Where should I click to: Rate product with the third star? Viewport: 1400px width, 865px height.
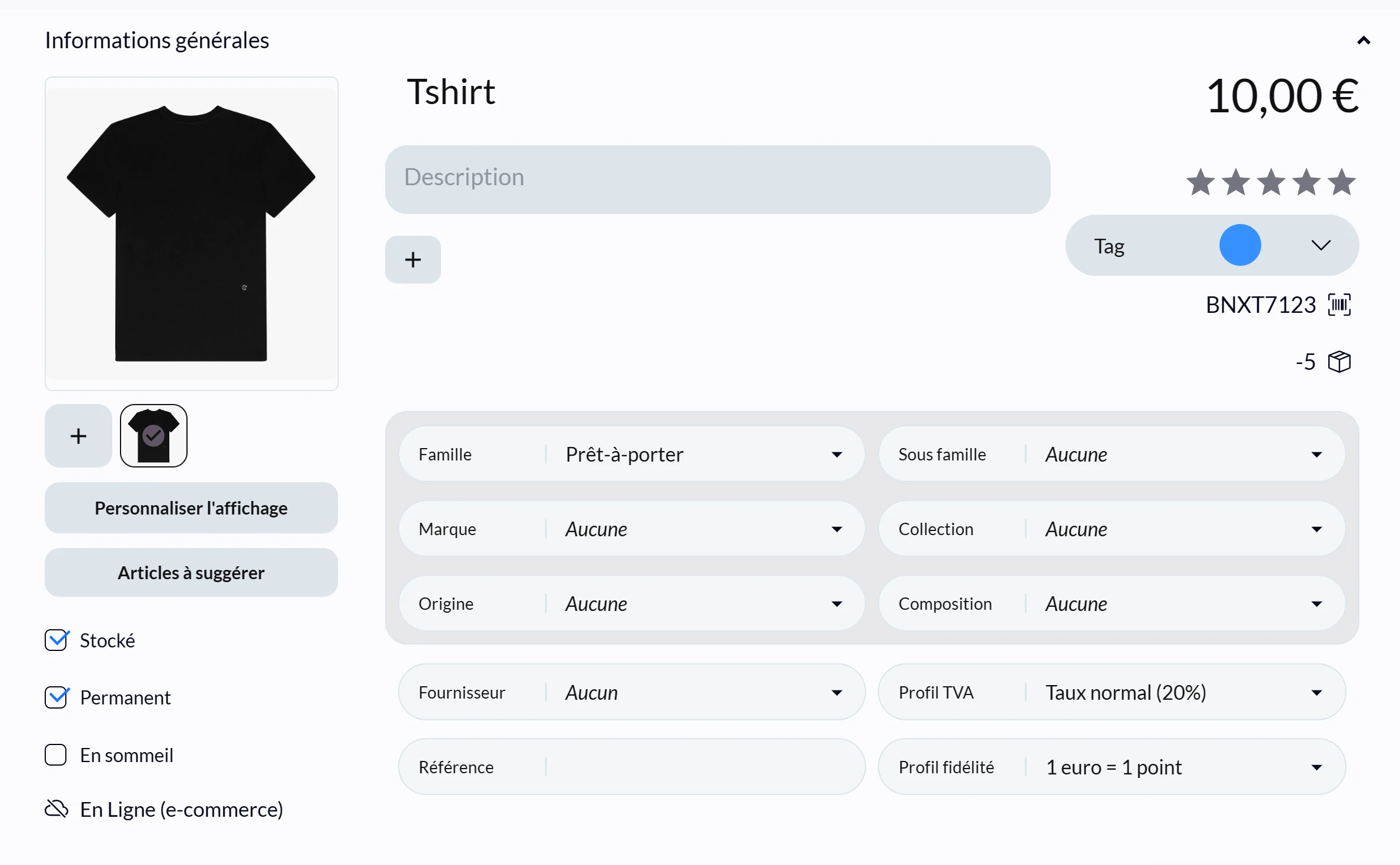pos(1271,182)
